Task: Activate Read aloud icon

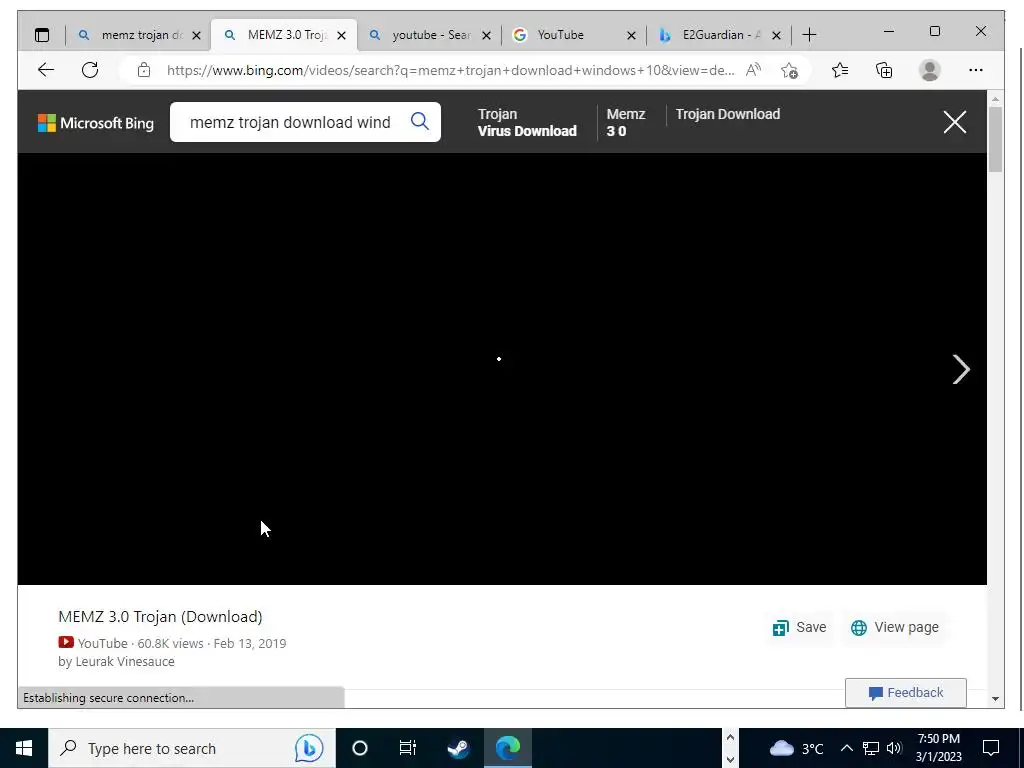Action: click(x=753, y=70)
